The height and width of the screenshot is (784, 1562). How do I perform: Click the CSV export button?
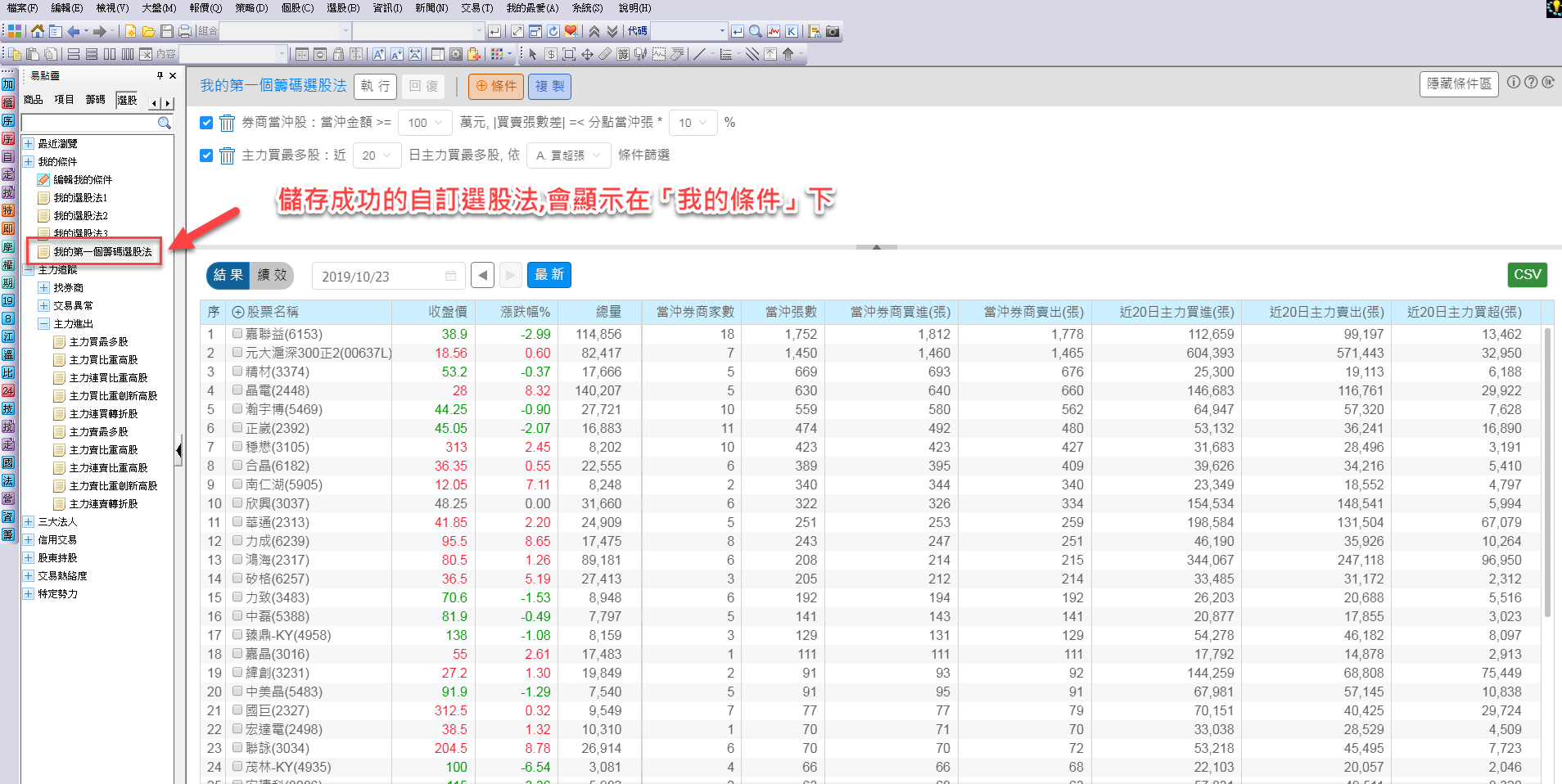click(x=1527, y=275)
